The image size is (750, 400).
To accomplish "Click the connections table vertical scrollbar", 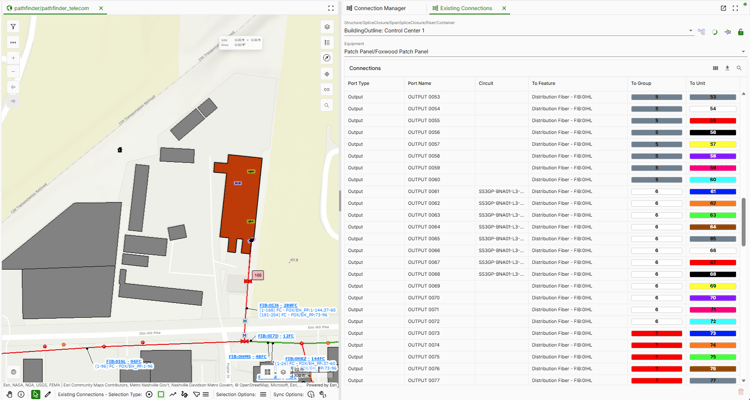I will coord(743,222).
